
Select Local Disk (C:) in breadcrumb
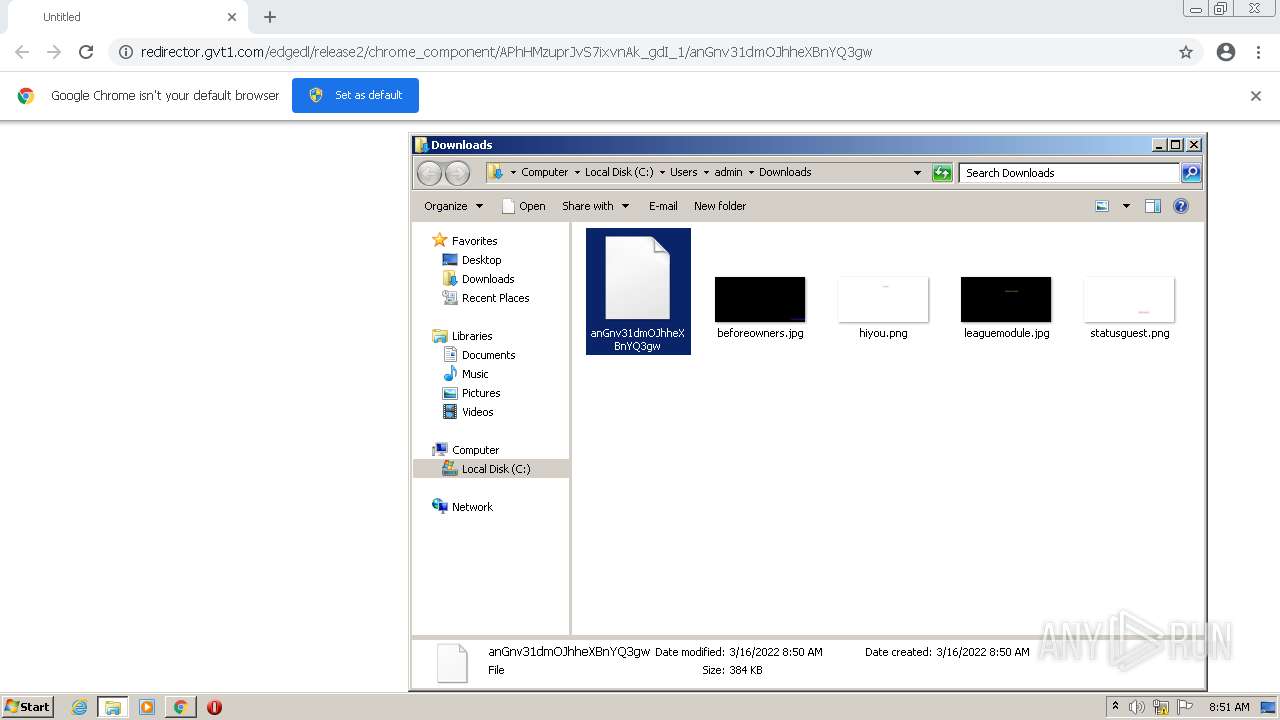click(619, 172)
